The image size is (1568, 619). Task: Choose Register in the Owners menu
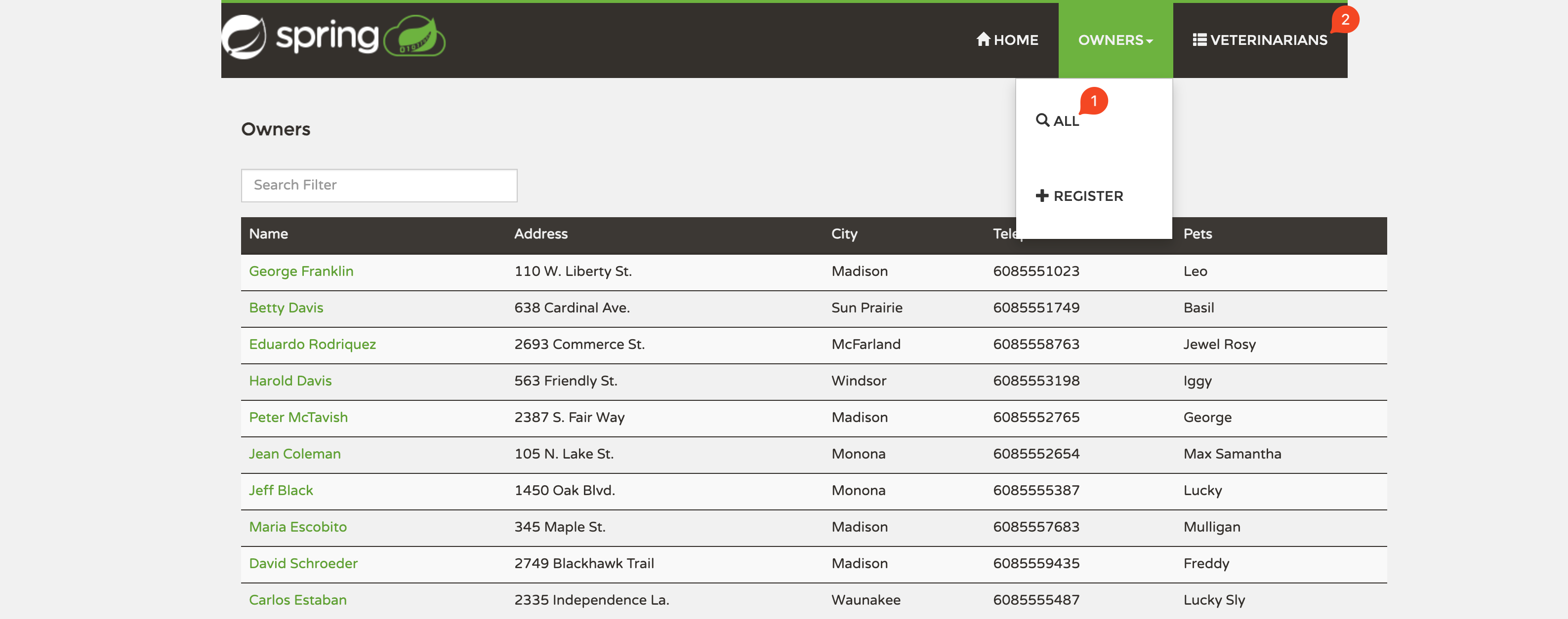(1087, 196)
